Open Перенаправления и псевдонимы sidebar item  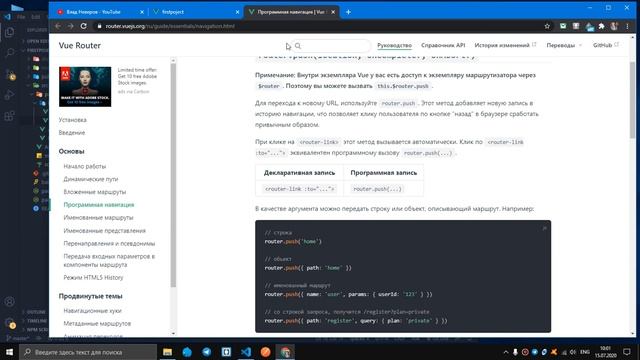click(109, 243)
